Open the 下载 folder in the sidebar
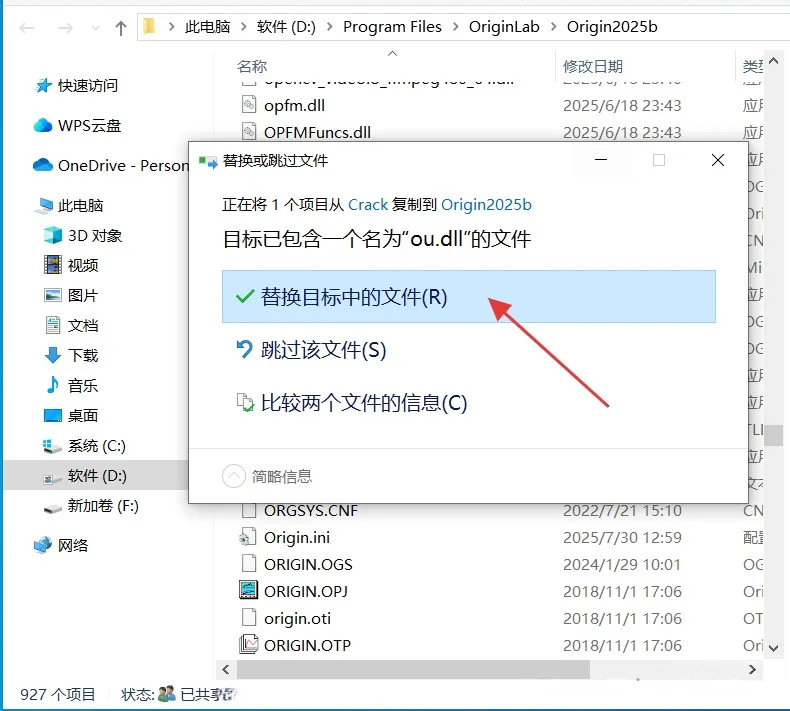790x711 pixels. [x=83, y=355]
